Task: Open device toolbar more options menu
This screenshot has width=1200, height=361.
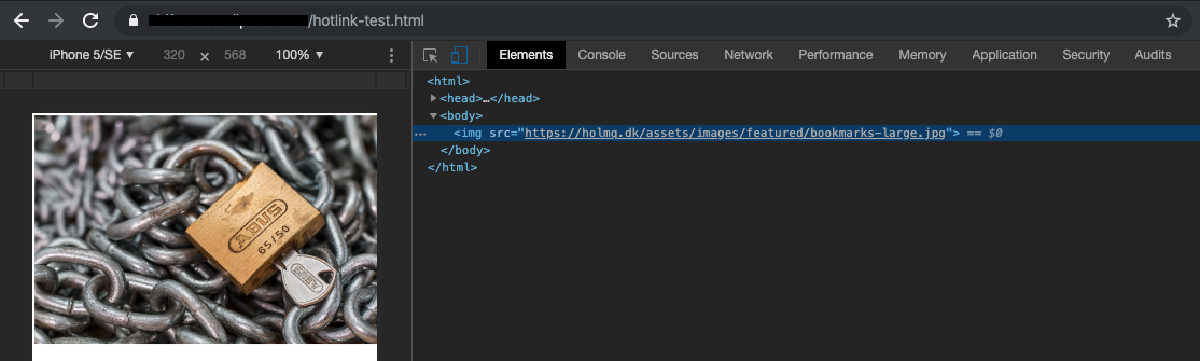Action: point(391,55)
